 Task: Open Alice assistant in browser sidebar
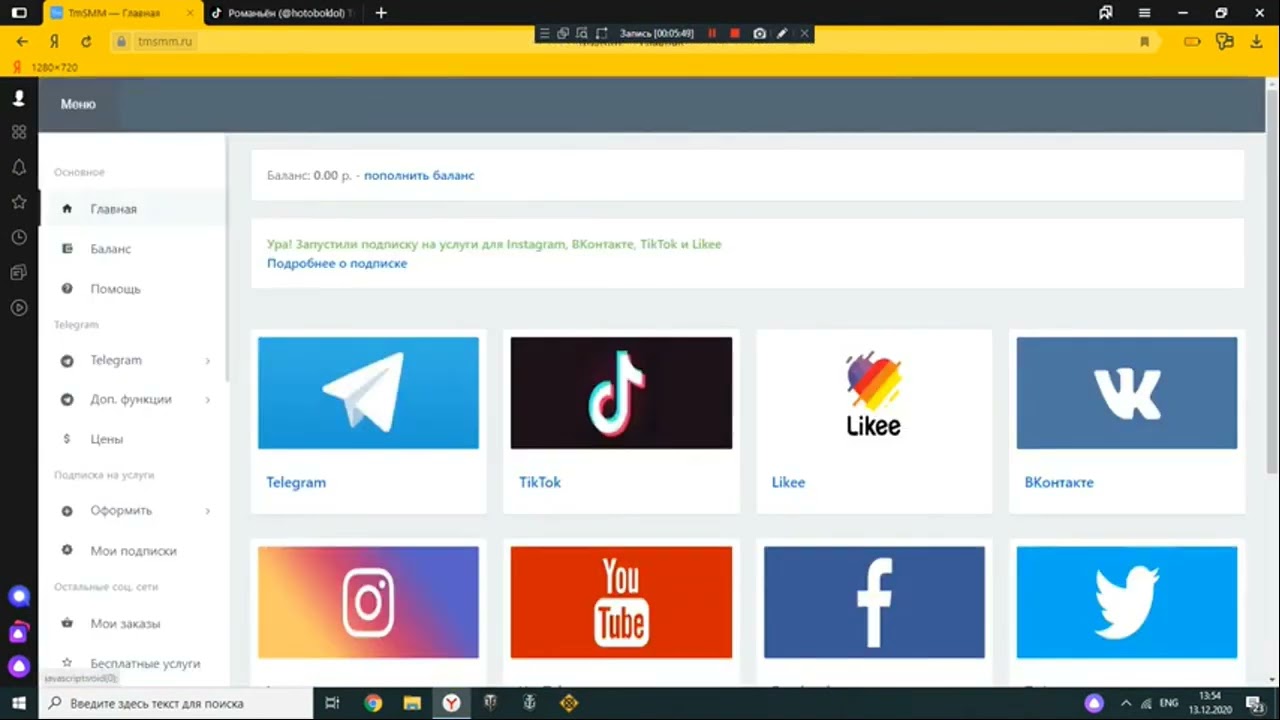click(x=18, y=666)
